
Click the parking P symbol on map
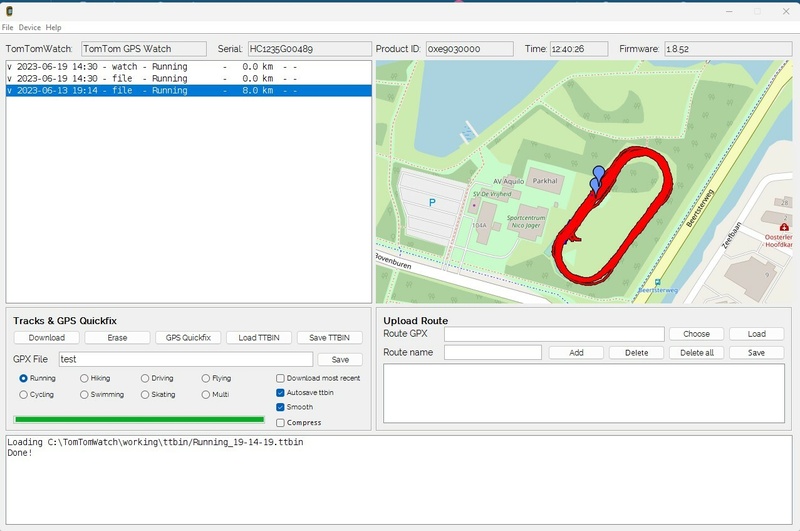[432, 203]
